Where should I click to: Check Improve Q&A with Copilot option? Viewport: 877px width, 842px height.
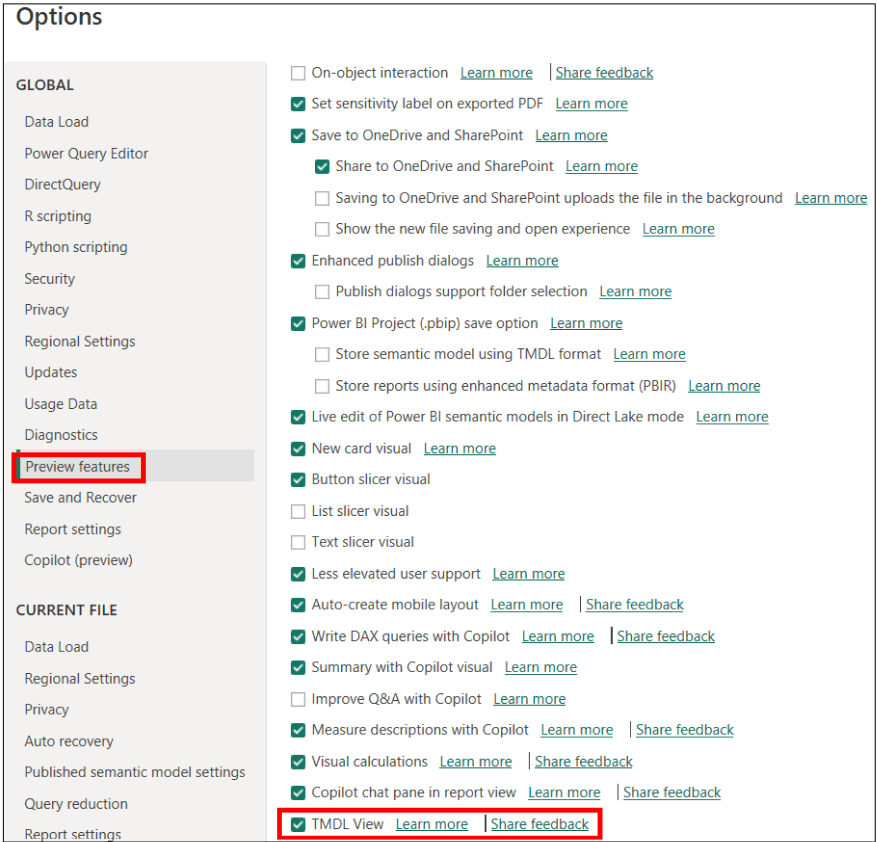[298, 699]
